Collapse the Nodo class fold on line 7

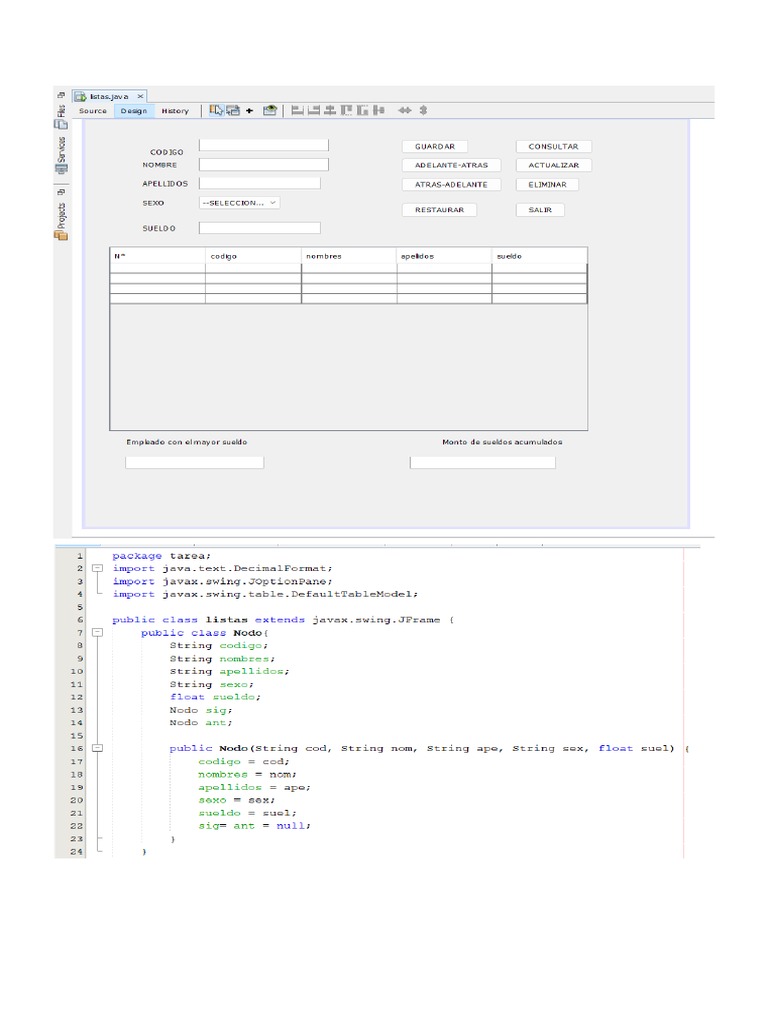(97, 633)
